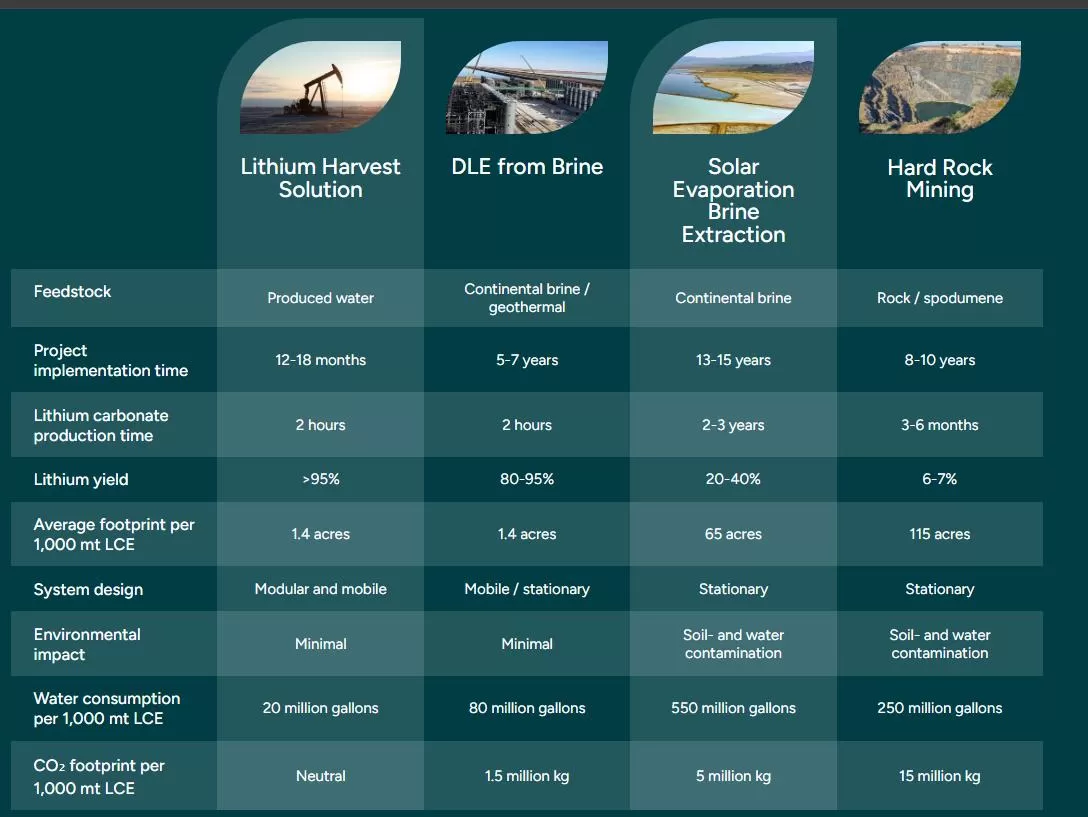This screenshot has height=817, width=1088.
Task: Click the Feedstock row label
Action: click(x=72, y=291)
